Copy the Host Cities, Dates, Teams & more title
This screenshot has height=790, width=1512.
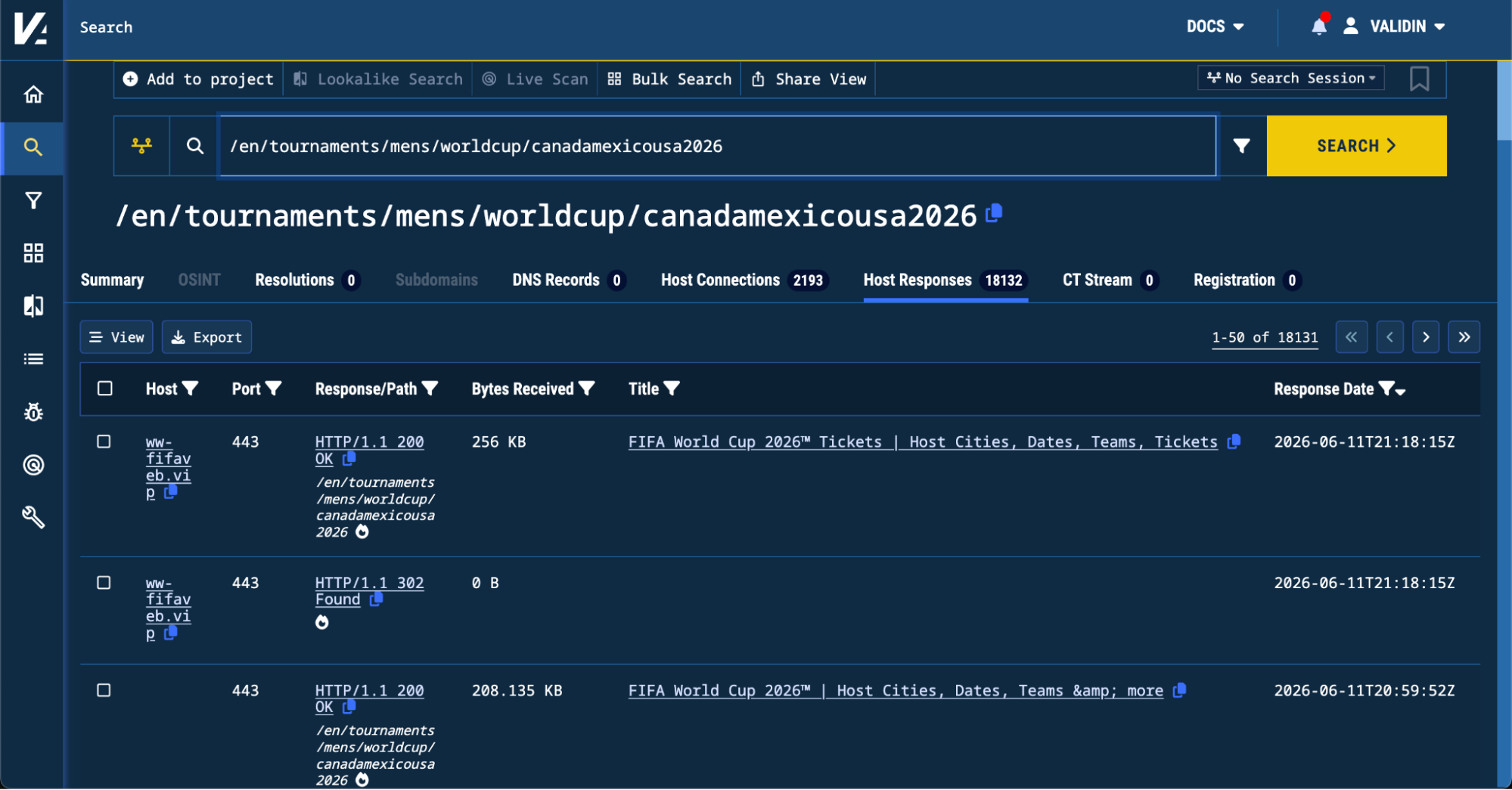point(1179,690)
